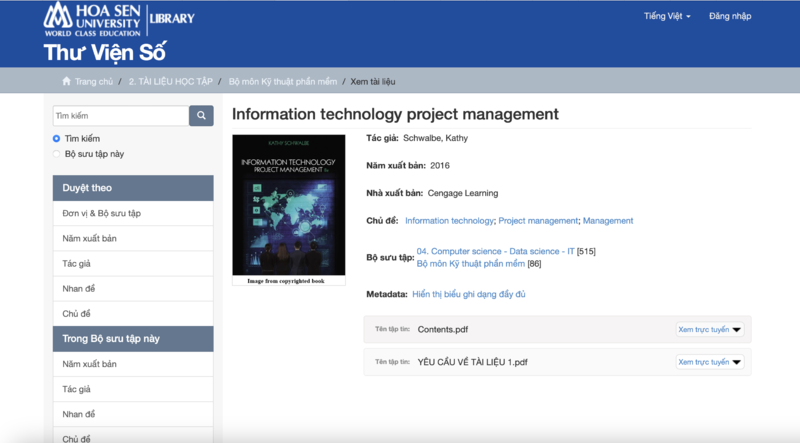Viewport: 800px width, 443px height.
Task: Click the 'Management' subject link
Action: [x=608, y=220]
